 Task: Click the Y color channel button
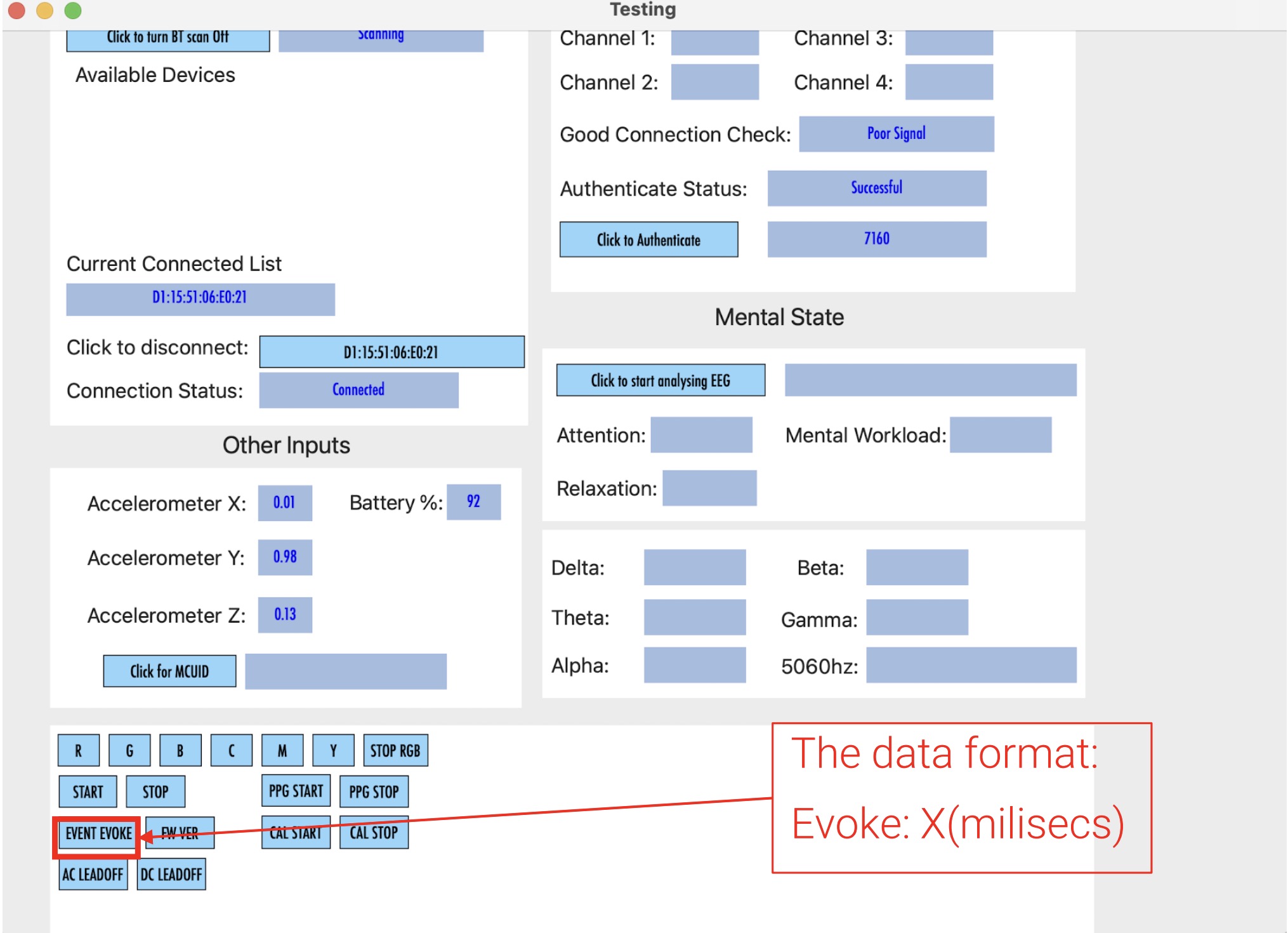(x=332, y=750)
